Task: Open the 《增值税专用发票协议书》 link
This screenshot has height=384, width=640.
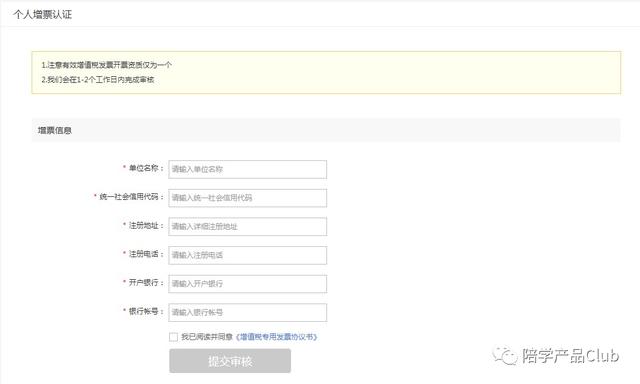Action: (x=276, y=337)
